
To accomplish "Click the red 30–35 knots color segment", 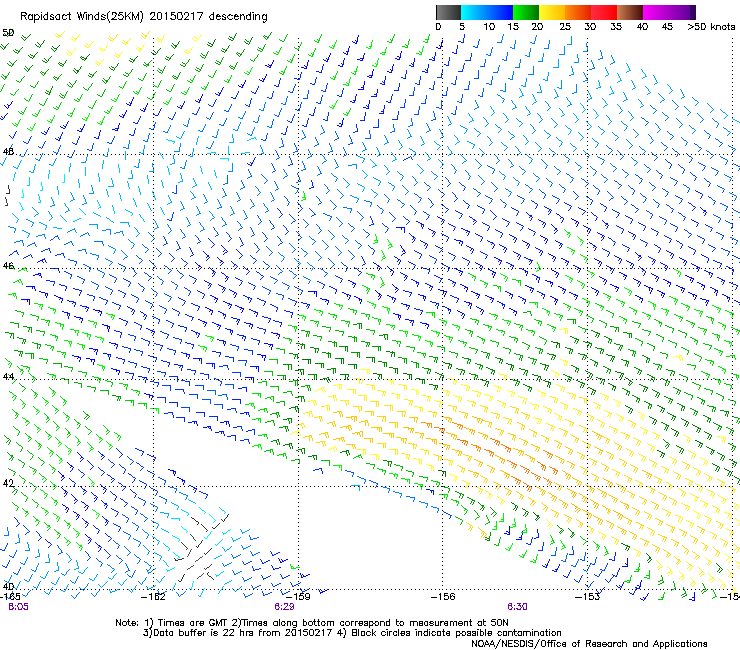I will click(604, 12).
